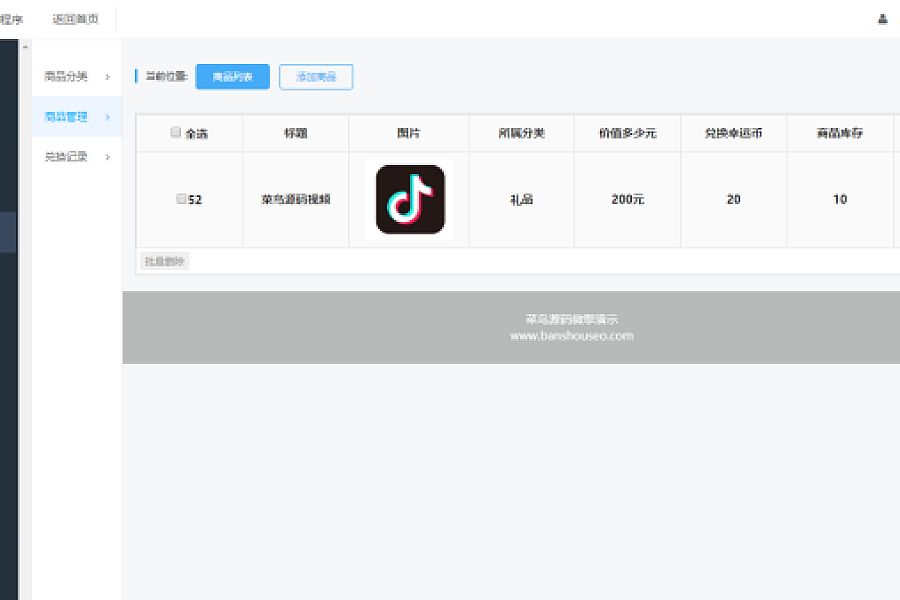900x600 pixels.
Task: Expand the 兑换记录 chevron arrow
Action: coord(107,157)
